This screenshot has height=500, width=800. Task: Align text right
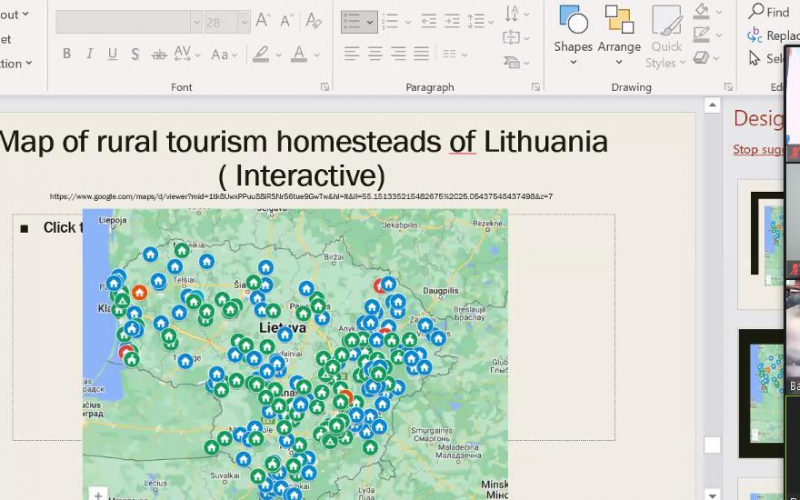[398, 53]
